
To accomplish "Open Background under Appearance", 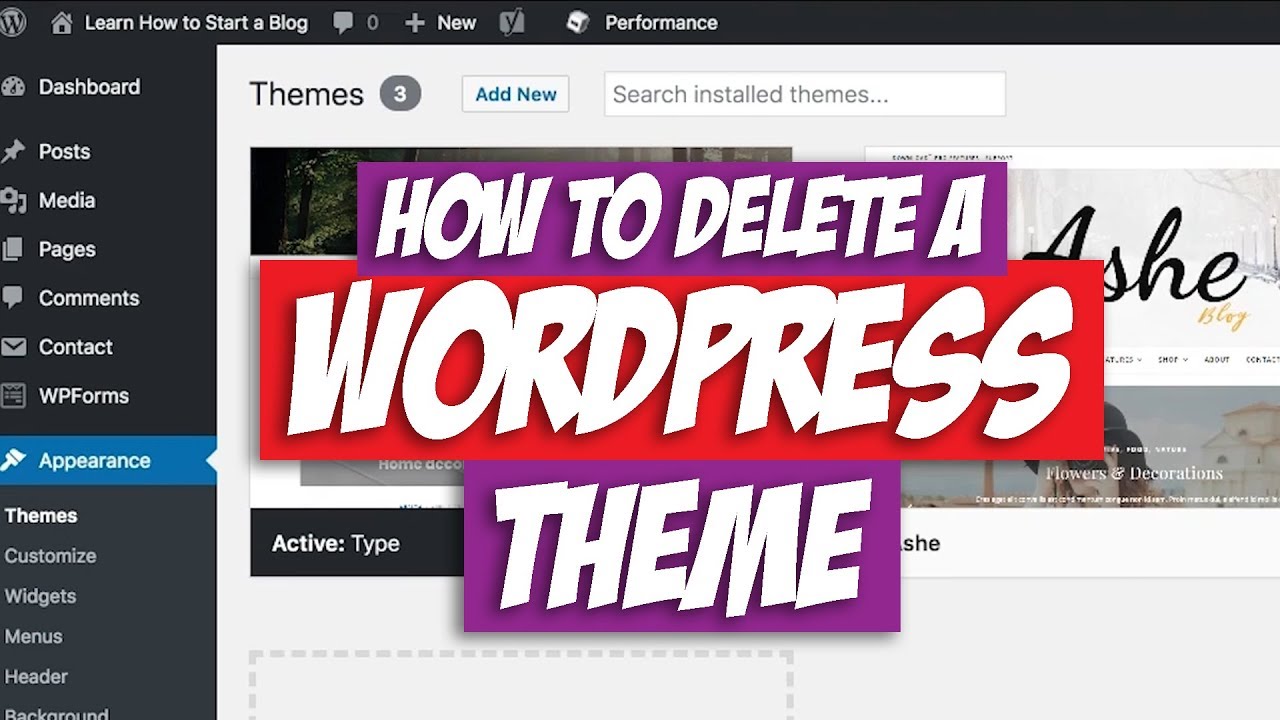I will pos(56,715).
